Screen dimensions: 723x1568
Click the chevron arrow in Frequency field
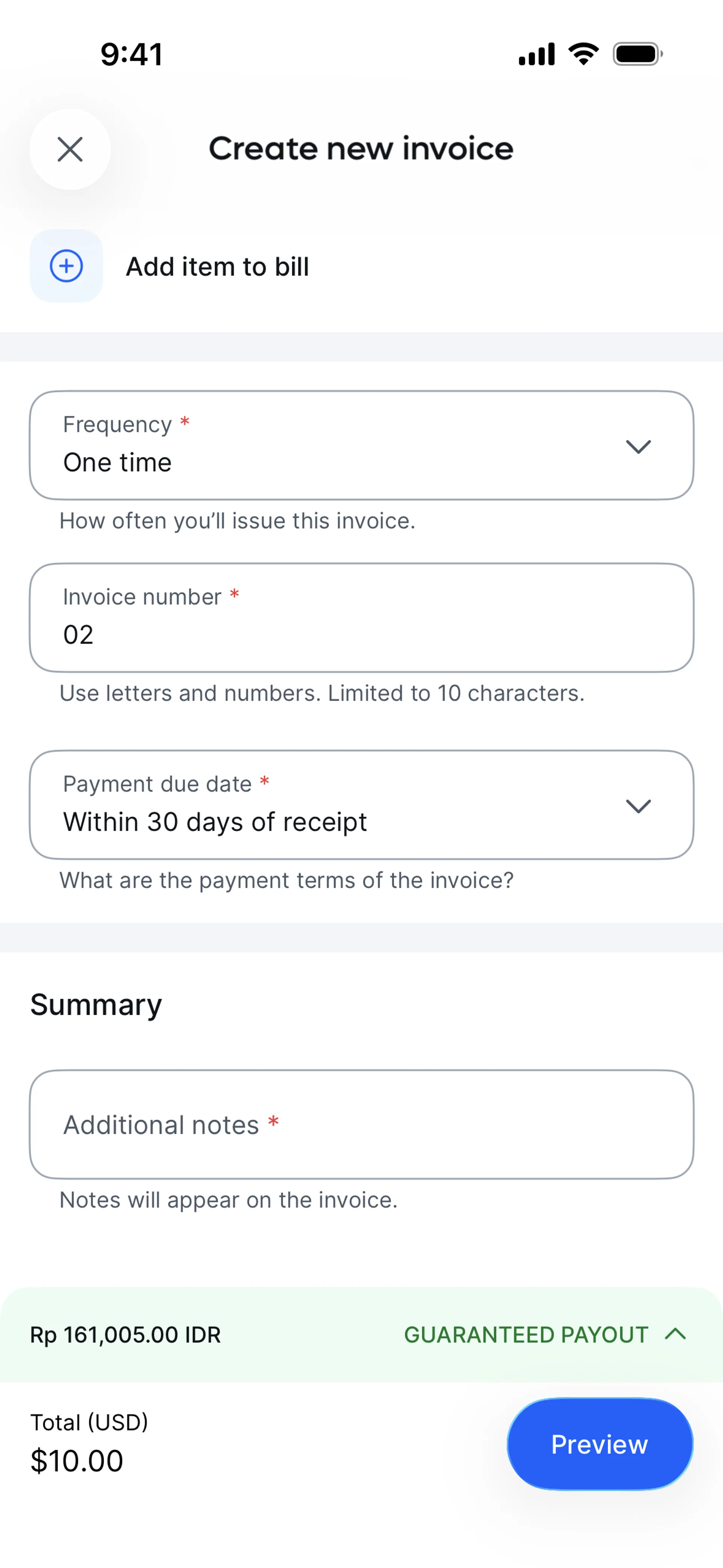[x=638, y=446]
